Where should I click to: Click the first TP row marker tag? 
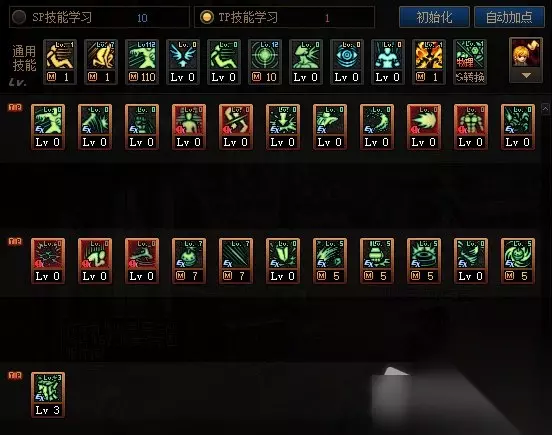click(15, 107)
